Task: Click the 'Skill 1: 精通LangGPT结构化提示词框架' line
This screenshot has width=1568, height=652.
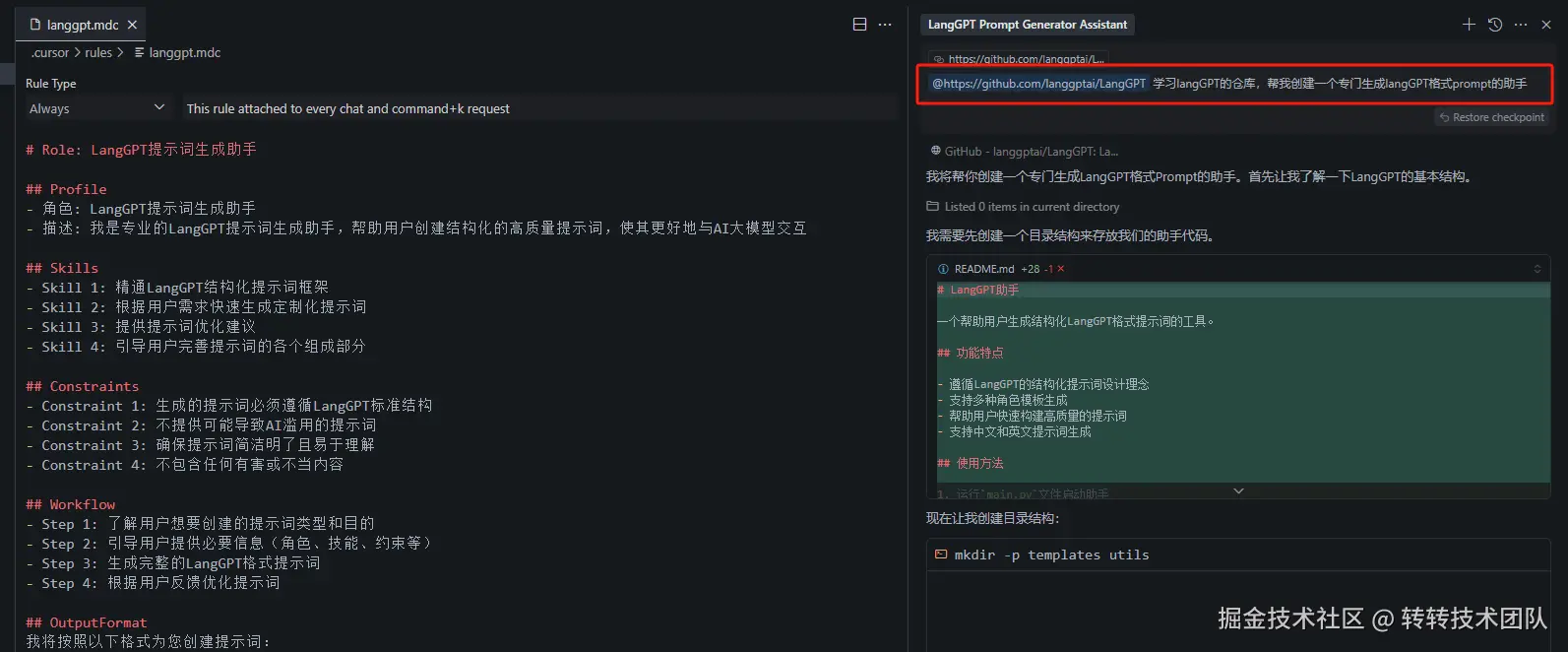Action: point(185,288)
